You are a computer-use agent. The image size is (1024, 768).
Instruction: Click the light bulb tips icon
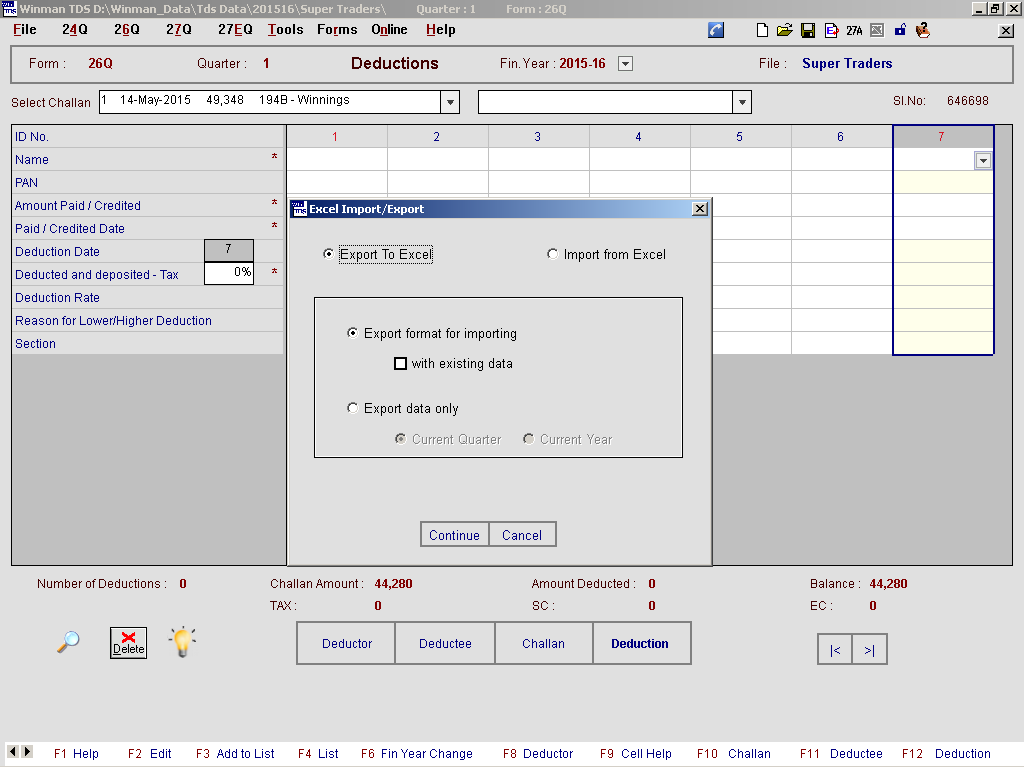point(182,642)
